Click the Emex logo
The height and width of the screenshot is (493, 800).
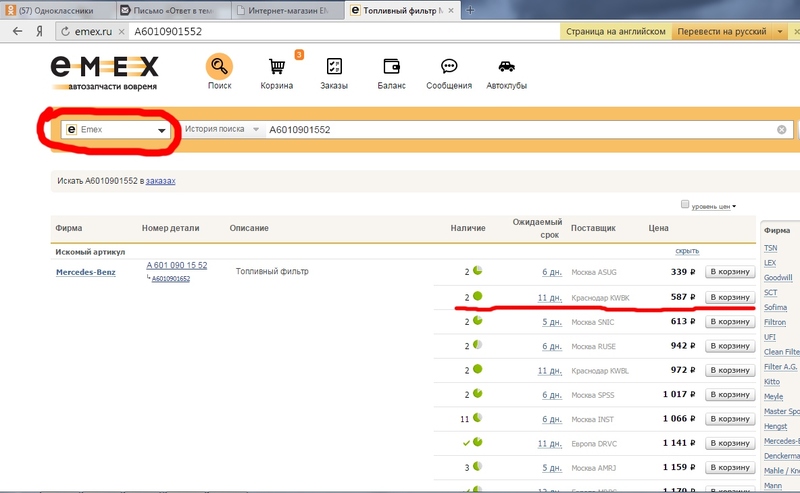(105, 71)
